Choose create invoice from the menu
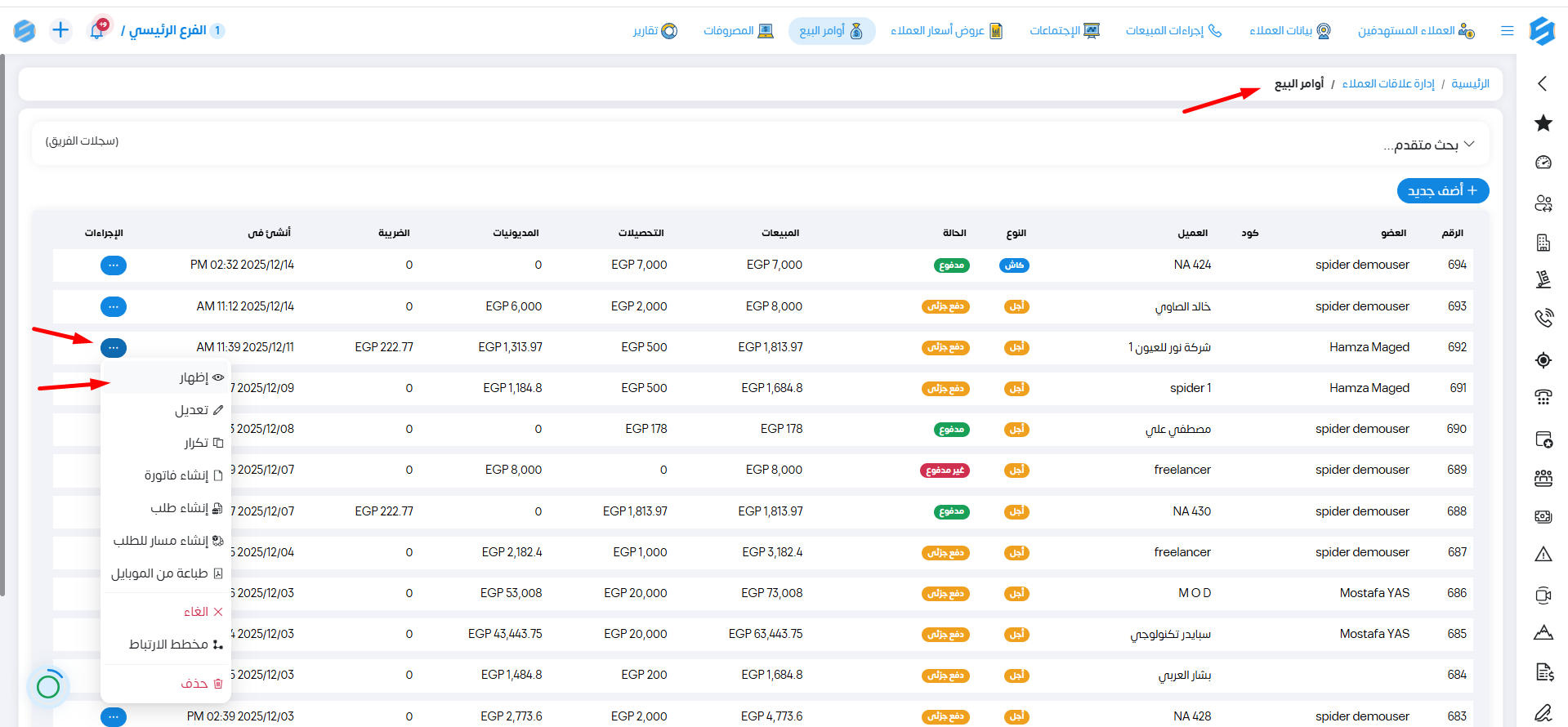The width and height of the screenshot is (1568, 727). tap(176, 475)
